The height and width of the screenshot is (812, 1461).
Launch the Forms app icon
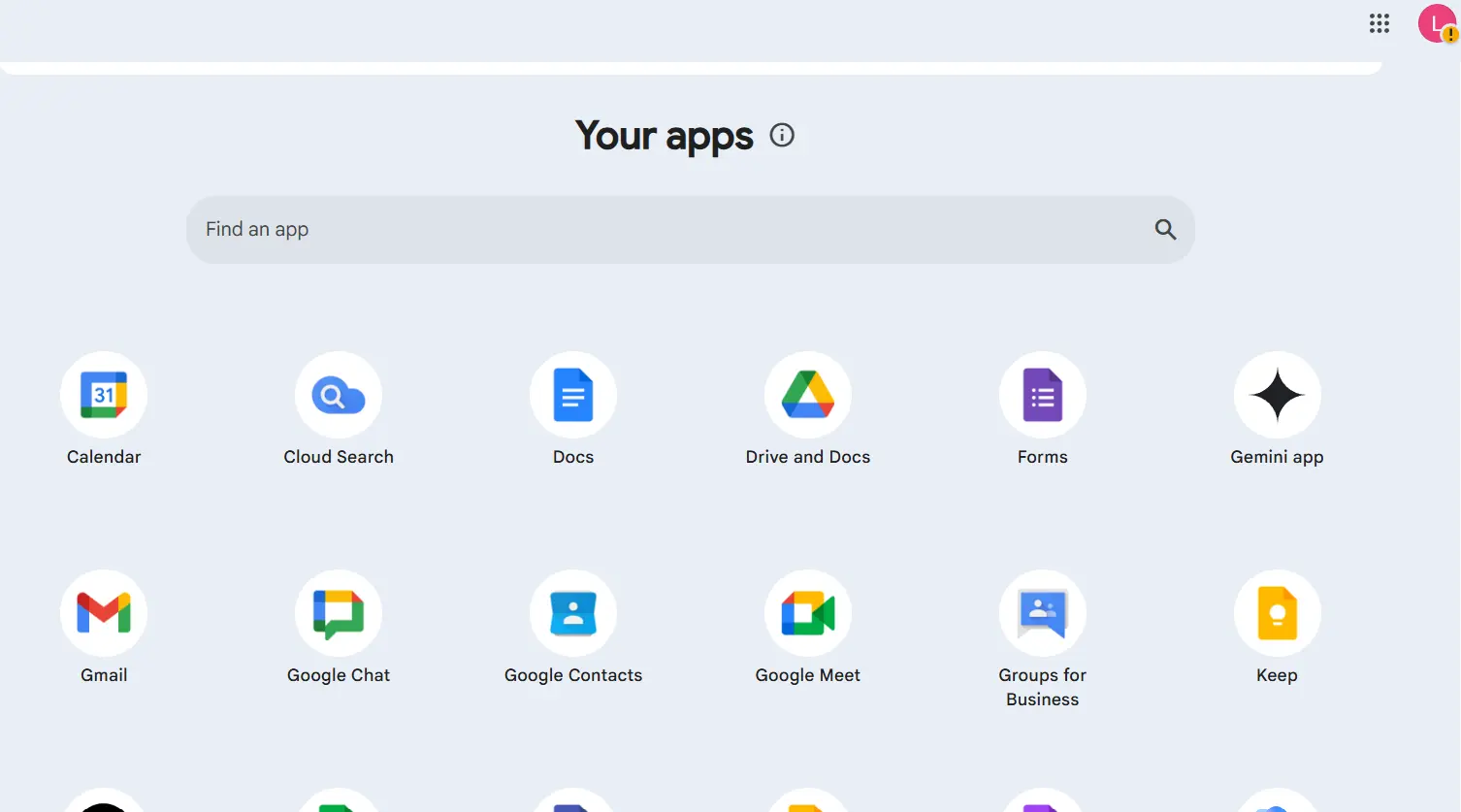click(1043, 395)
